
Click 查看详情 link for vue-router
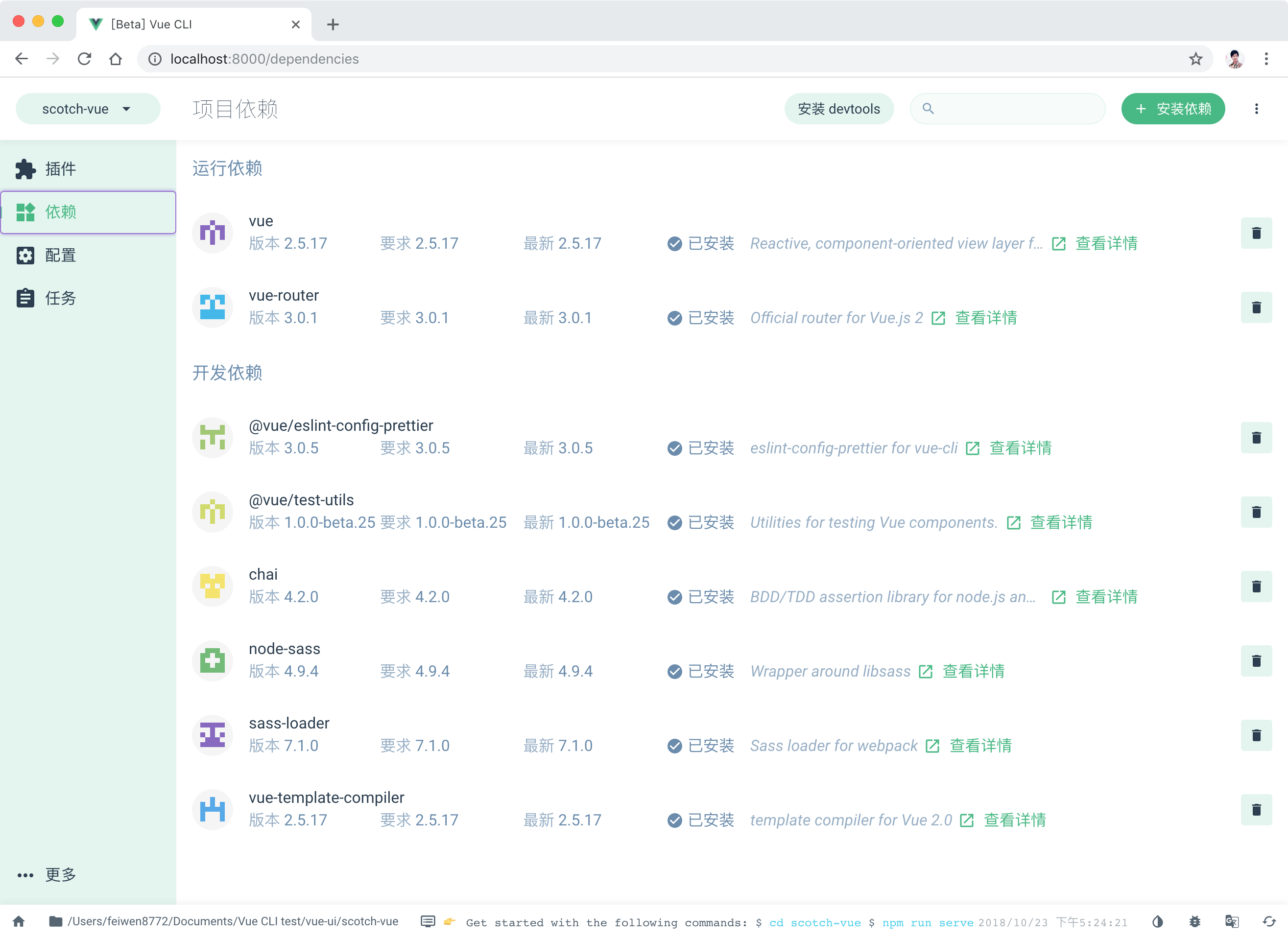(986, 318)
